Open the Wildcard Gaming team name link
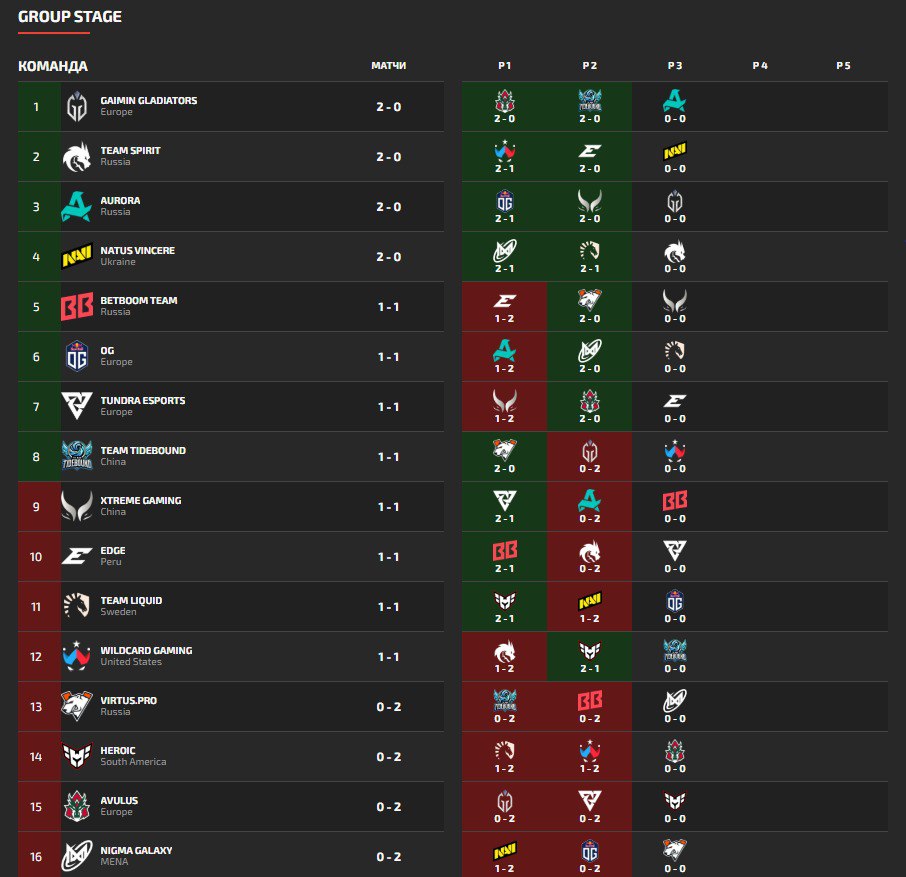 pos(146,651)
